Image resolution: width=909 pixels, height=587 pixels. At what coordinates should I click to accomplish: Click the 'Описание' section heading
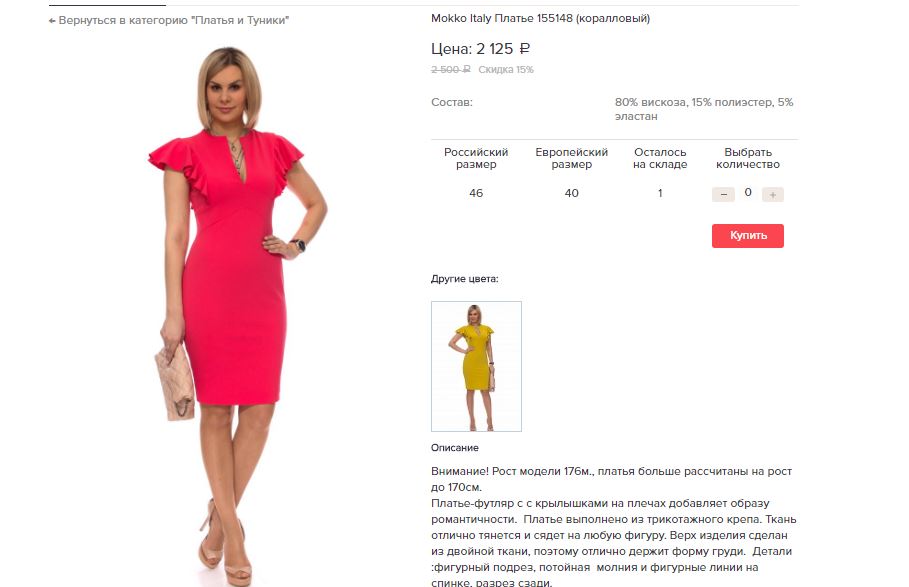pos(454,448)
